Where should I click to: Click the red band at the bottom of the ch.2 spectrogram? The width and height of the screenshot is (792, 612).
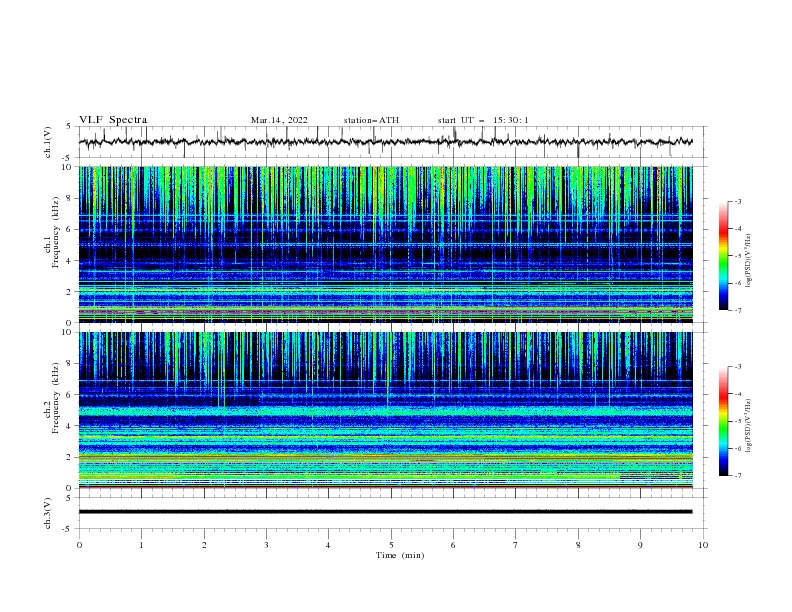point(385,487)
